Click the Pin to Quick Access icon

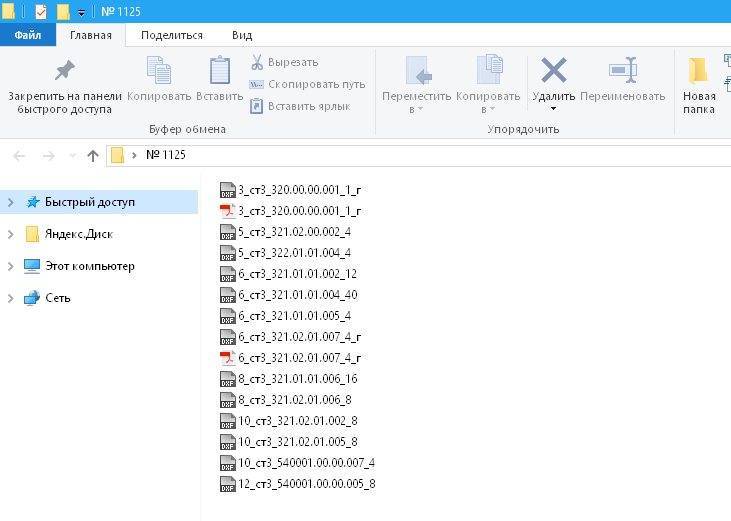pos(64,71)
